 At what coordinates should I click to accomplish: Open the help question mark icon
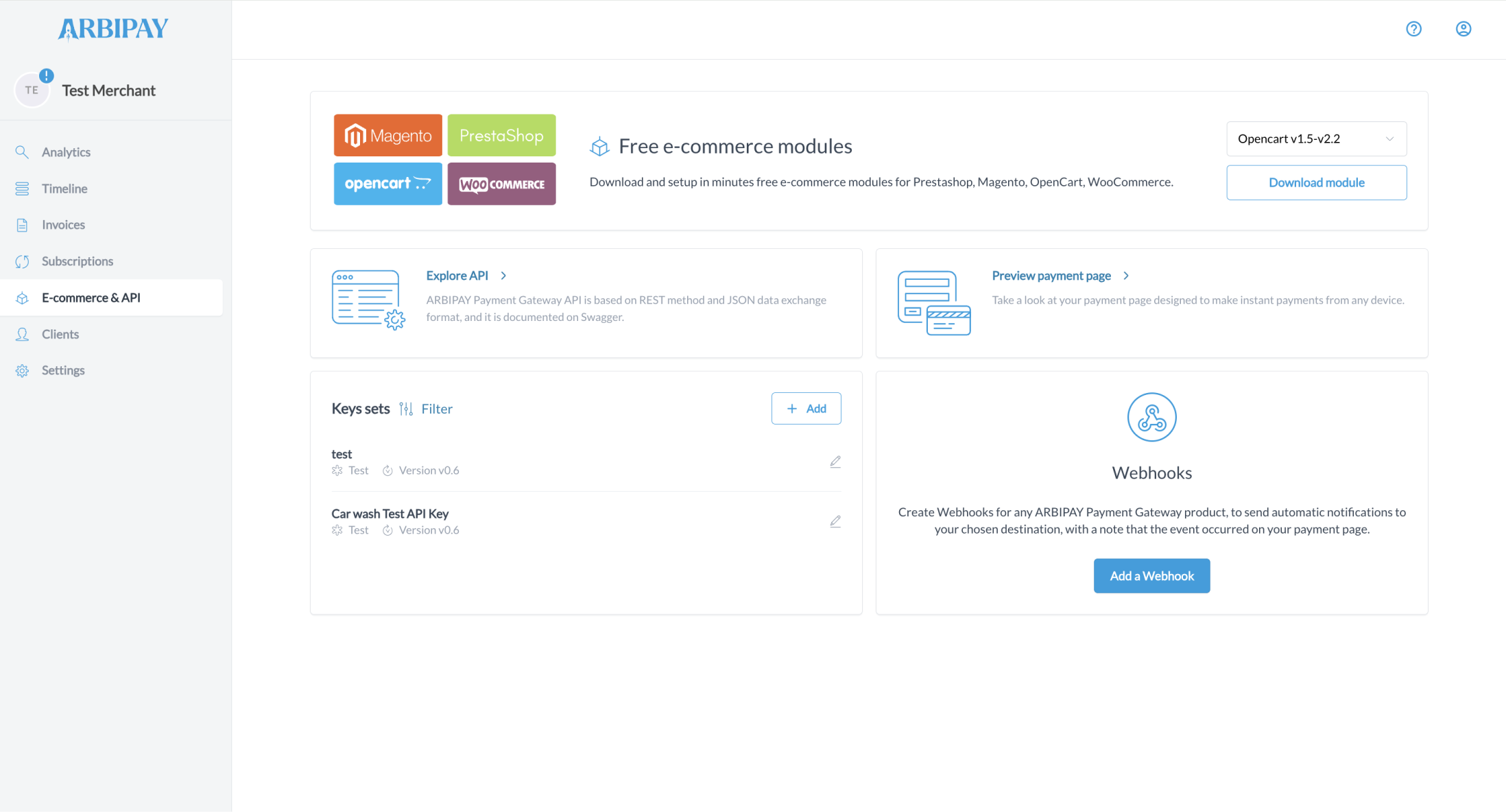(x=1413, y=29)
